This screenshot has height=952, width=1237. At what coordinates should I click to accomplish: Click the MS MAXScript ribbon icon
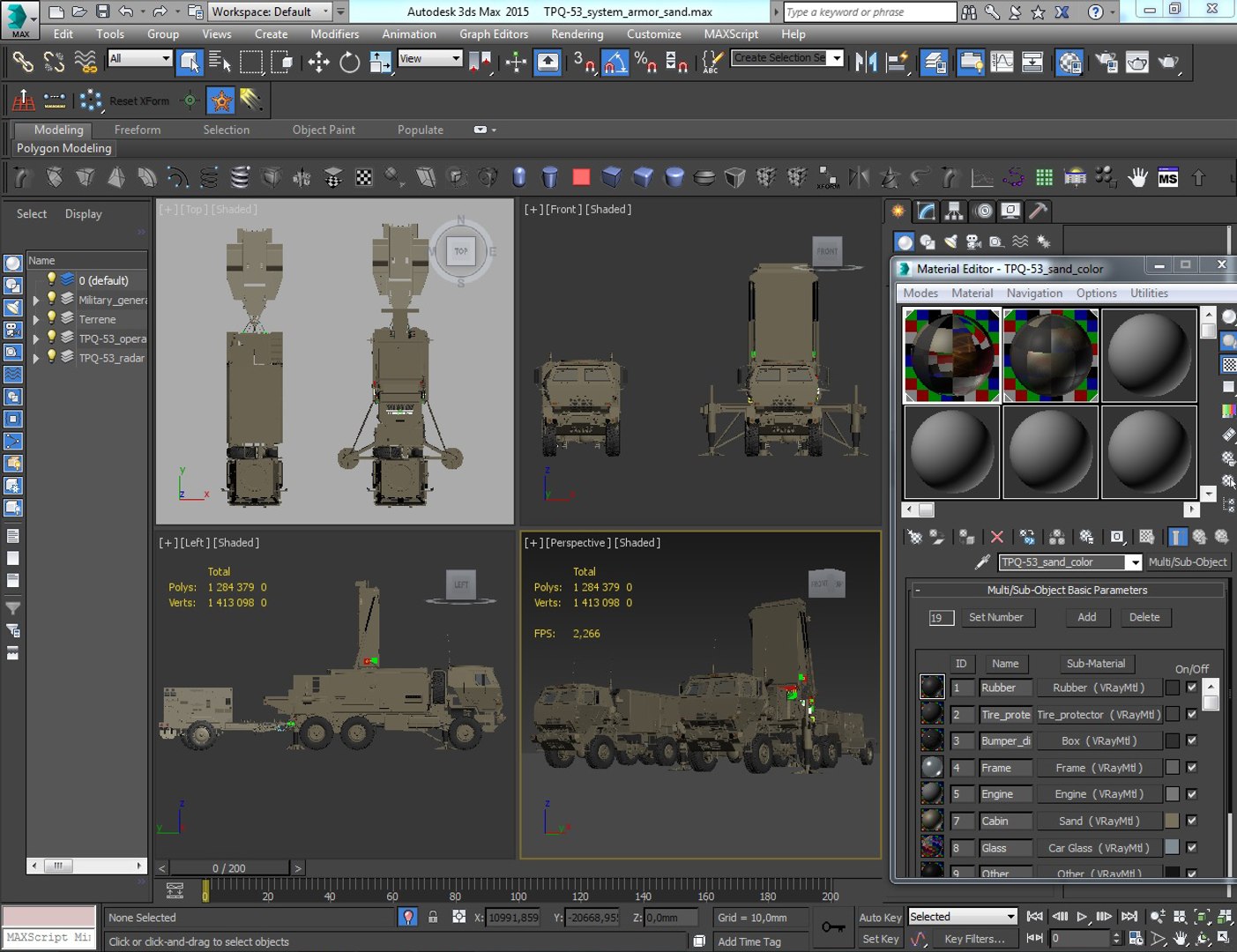[x=1167, y=177]
